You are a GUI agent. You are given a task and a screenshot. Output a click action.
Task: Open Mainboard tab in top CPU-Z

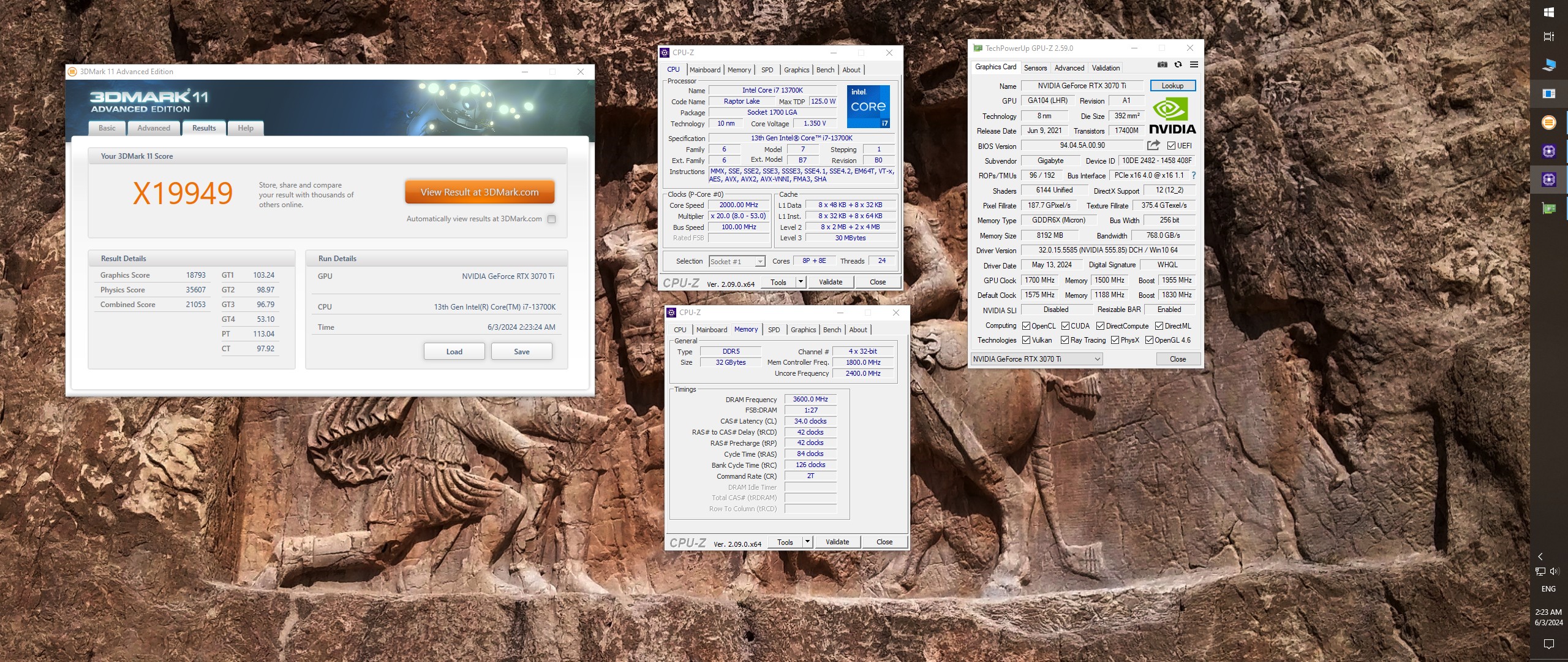705,70
